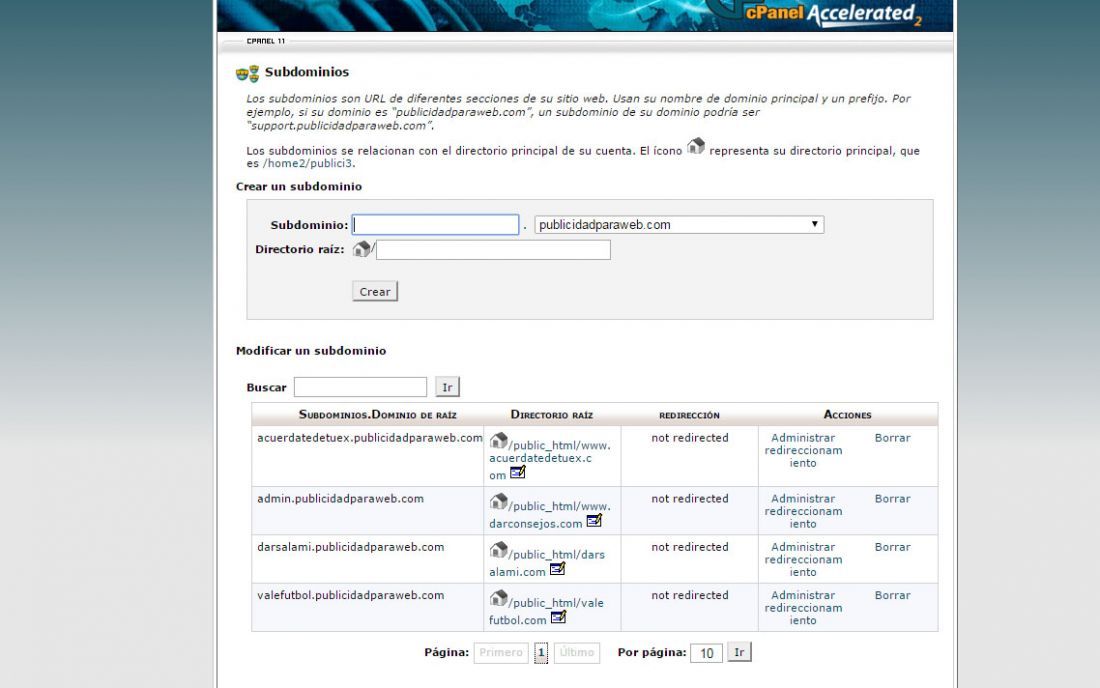Select the Último pagination button
Viewport: 1100px width, 688px height.
point(577,653)
